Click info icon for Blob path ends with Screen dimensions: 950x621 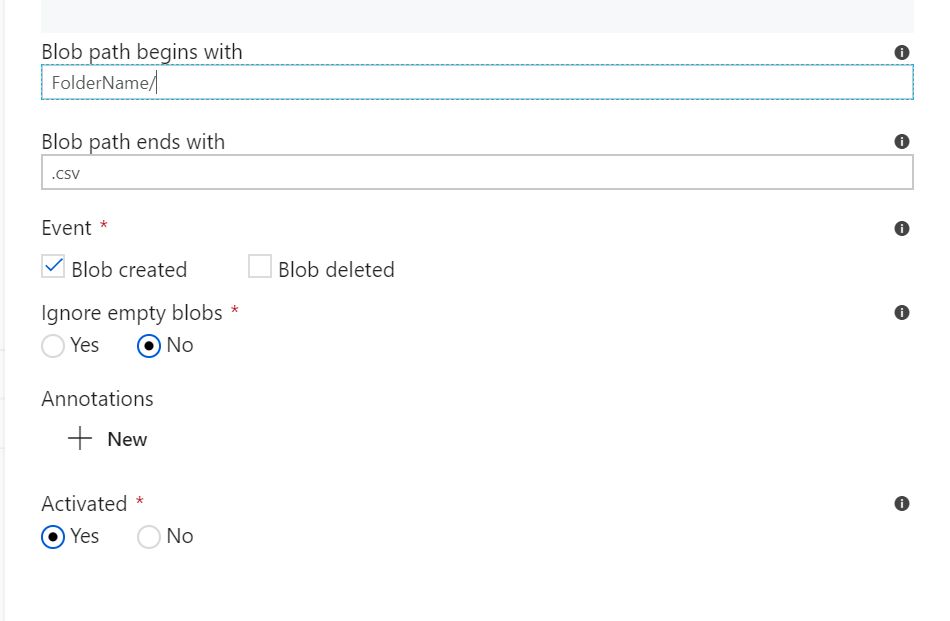click(901, 142)
